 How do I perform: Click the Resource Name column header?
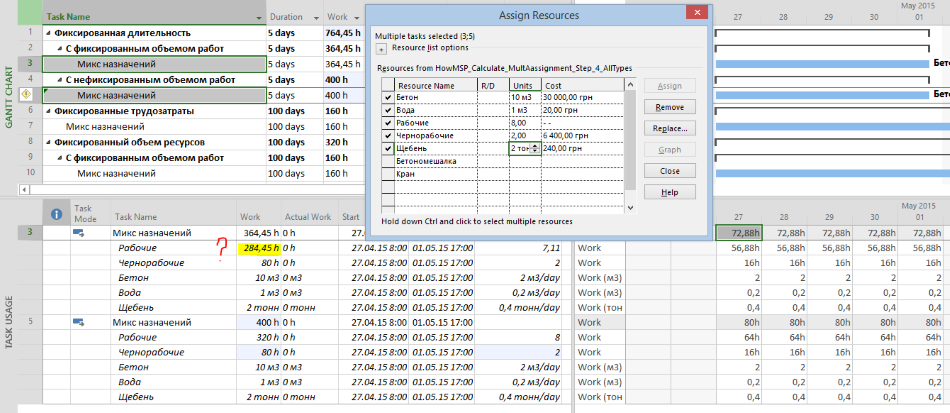click(x=436, y=85)
